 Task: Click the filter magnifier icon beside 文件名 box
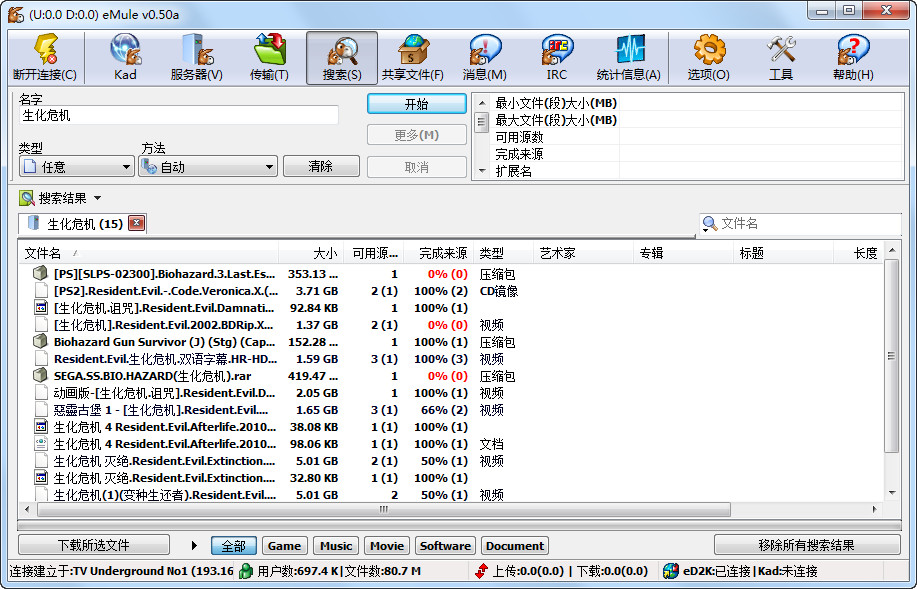(709, 223)
